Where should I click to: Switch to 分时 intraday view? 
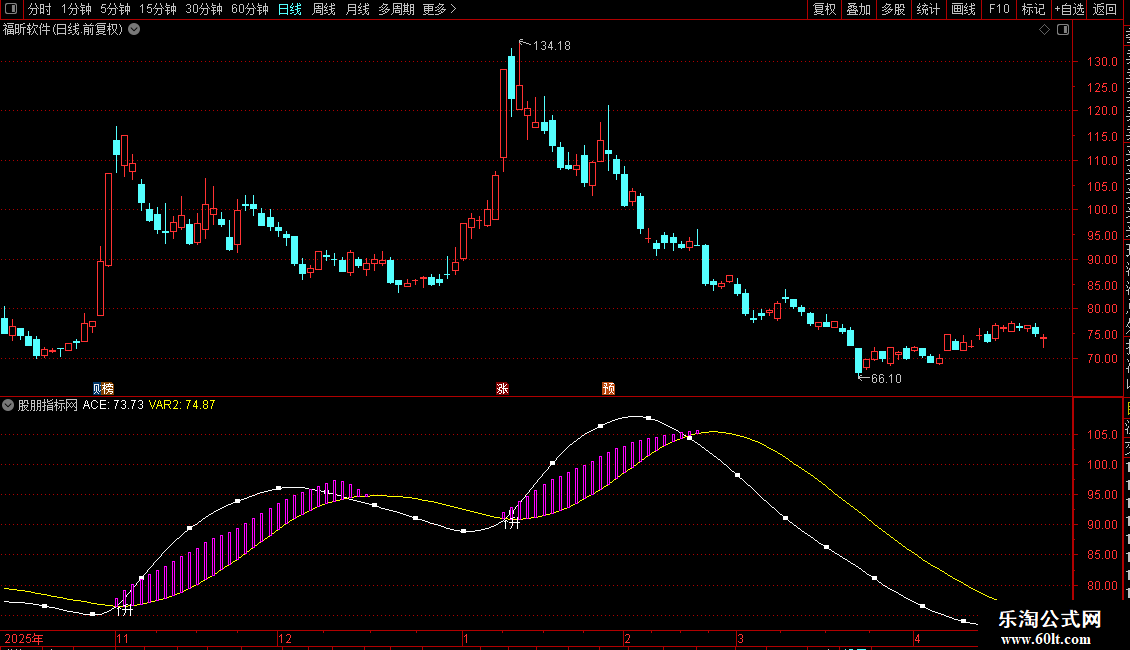[x=40, y=9]
